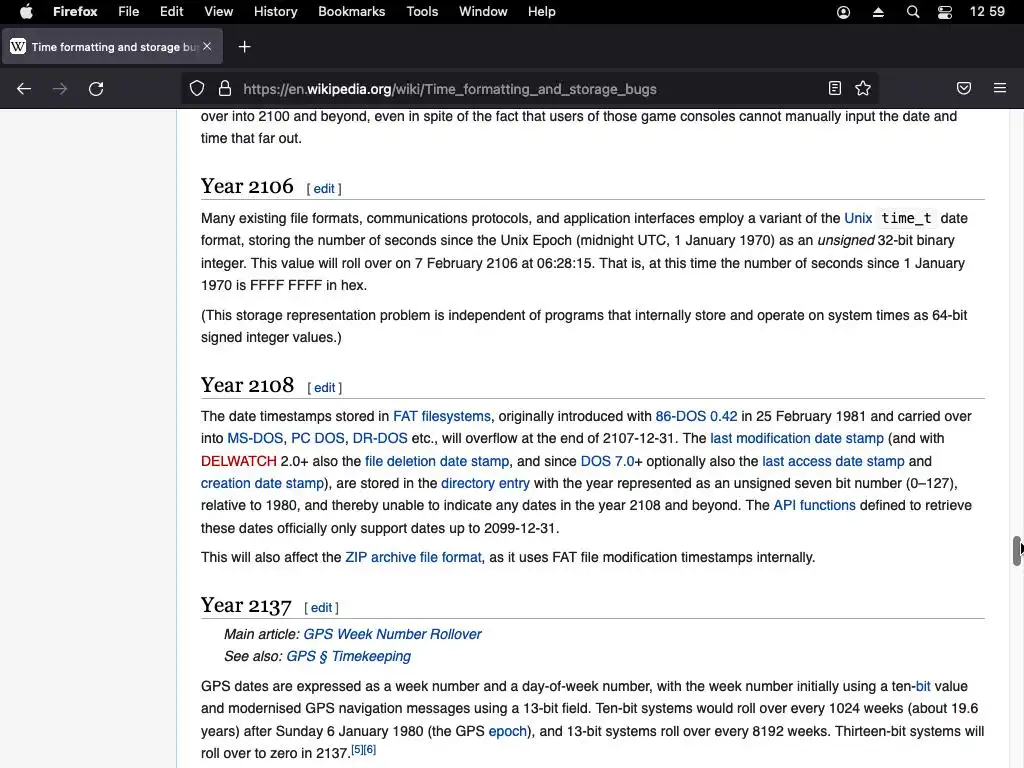Edit the Year 2137 section
The height and width of the screenshot is (768, 1024).
click(321, 608)
